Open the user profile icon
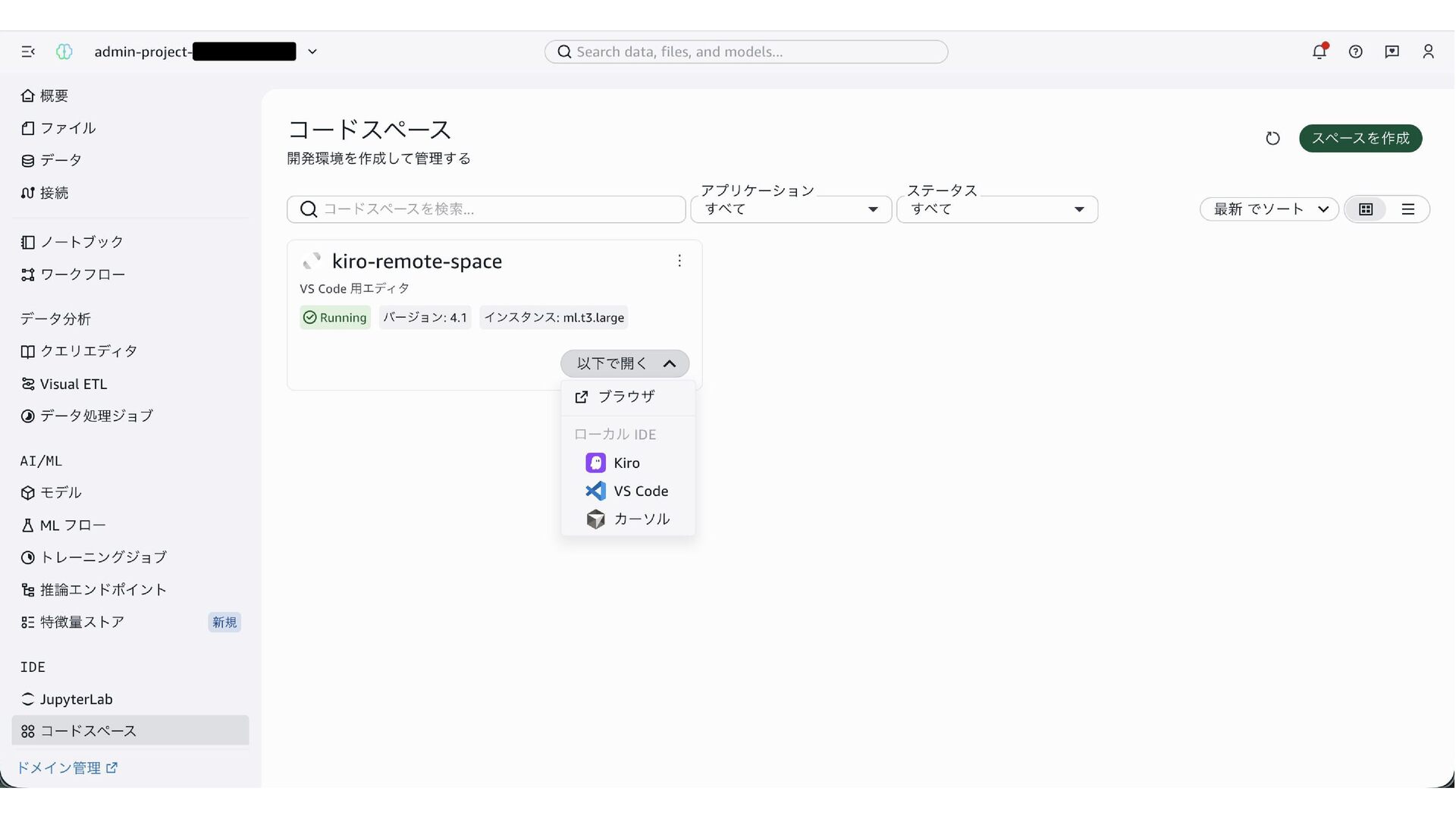Screen dimensions: 1456x819 pos(1428,52)
